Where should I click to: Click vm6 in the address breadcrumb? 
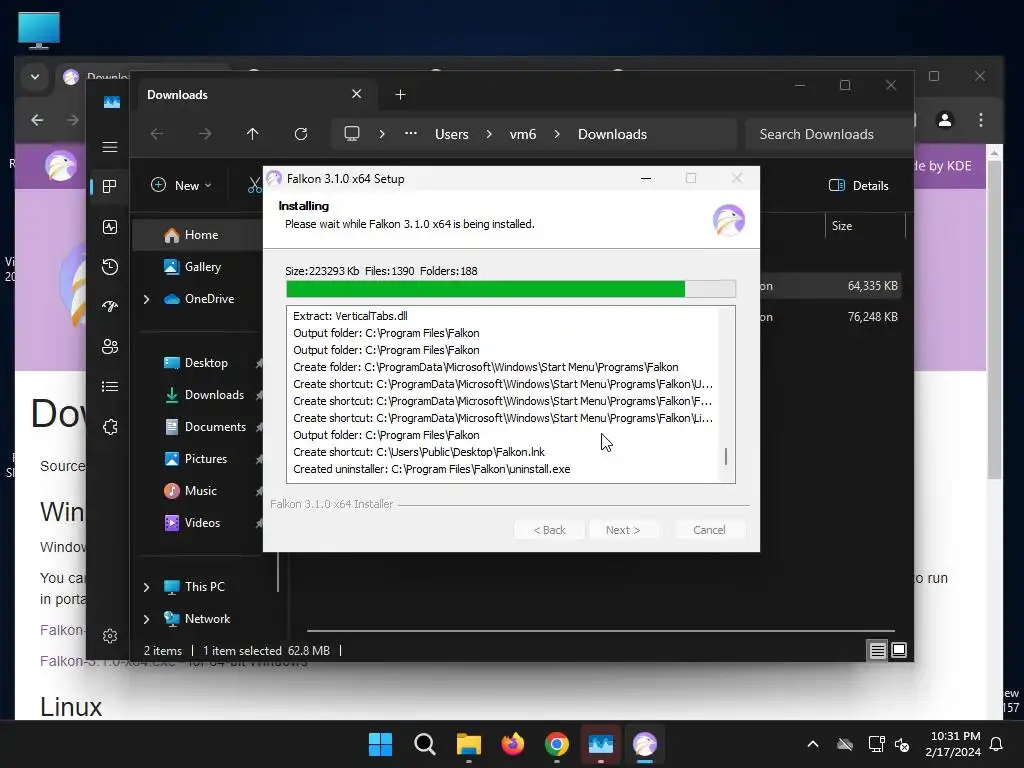click(522, 134)
